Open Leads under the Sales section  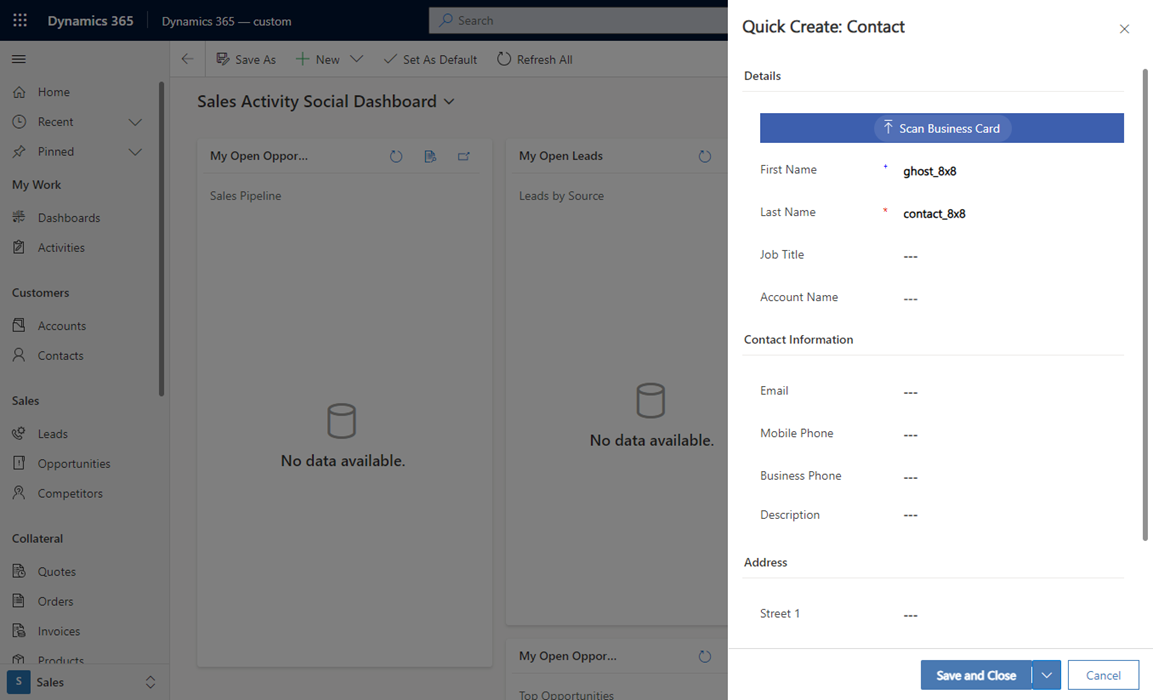(48, 433)
